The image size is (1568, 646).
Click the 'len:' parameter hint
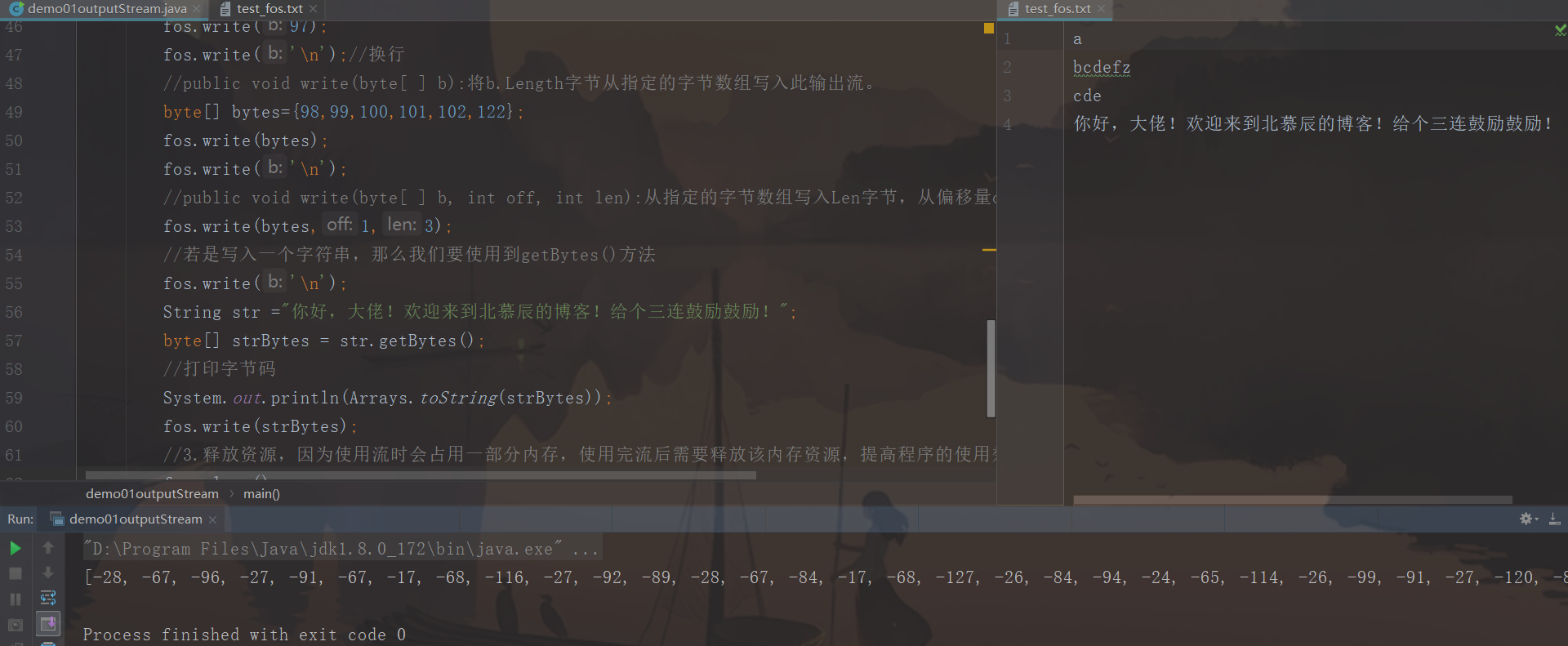(401, 225)
